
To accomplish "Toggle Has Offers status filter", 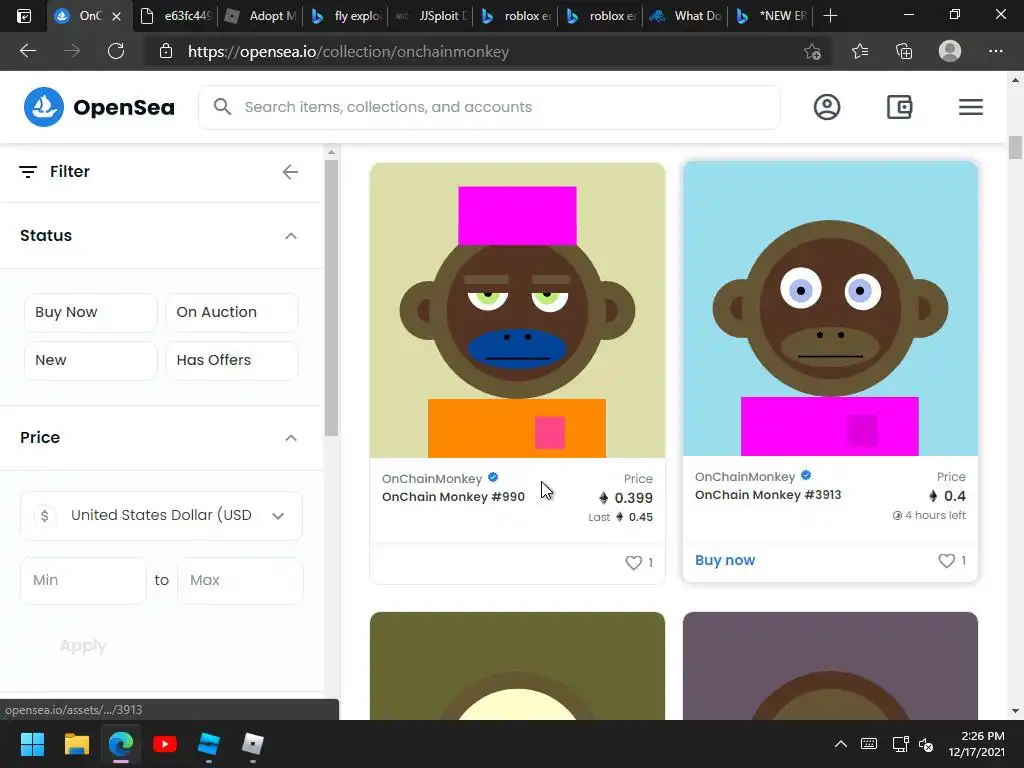I will pyautogui.click(x=232, y=360).
